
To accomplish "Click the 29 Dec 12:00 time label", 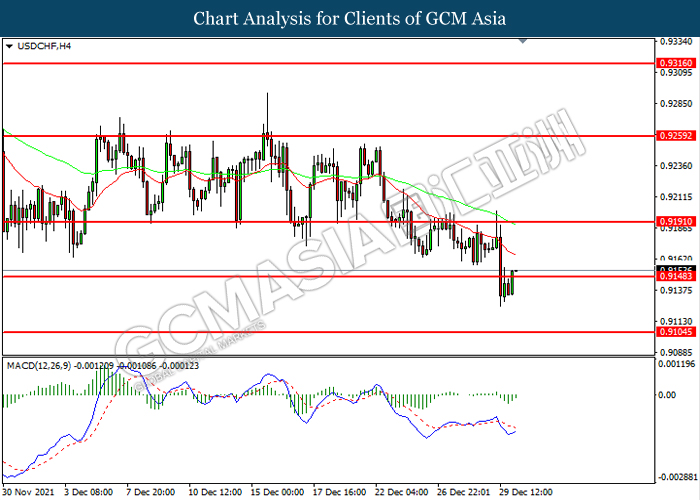I will point(526,492).
